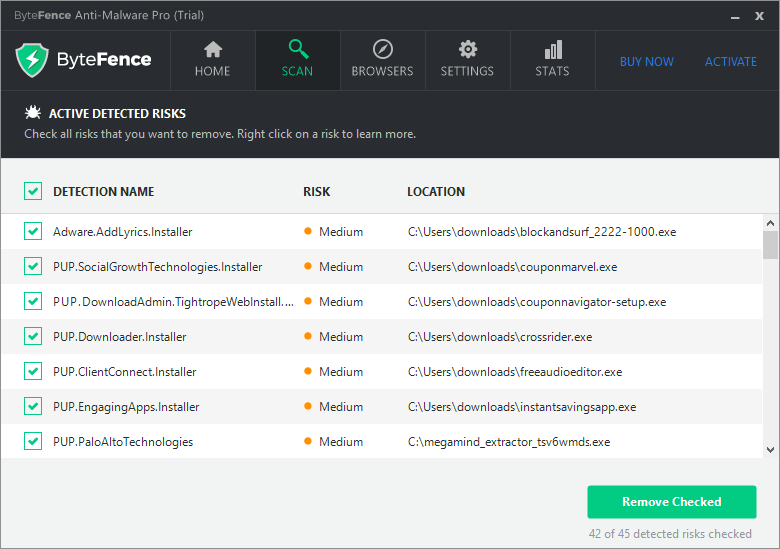Click the megamind_extractor_tsv6wmds.exe path
This screenshot has width=780, height=549.
click(x=509, y=442)
